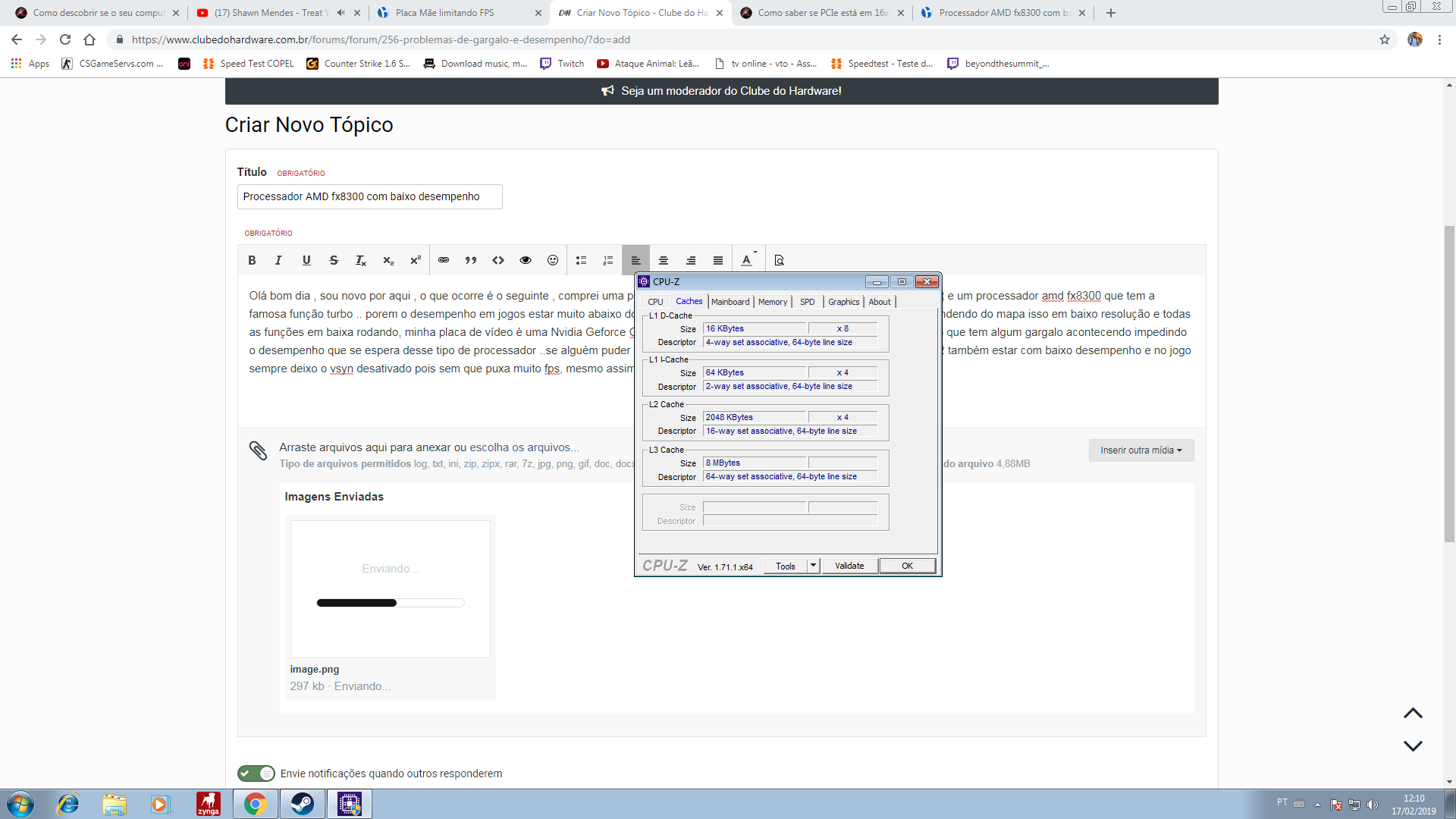The height and width of the screenshot is (819, 1456).
Task: Insert a bulleted list
Action: (581, 260)
